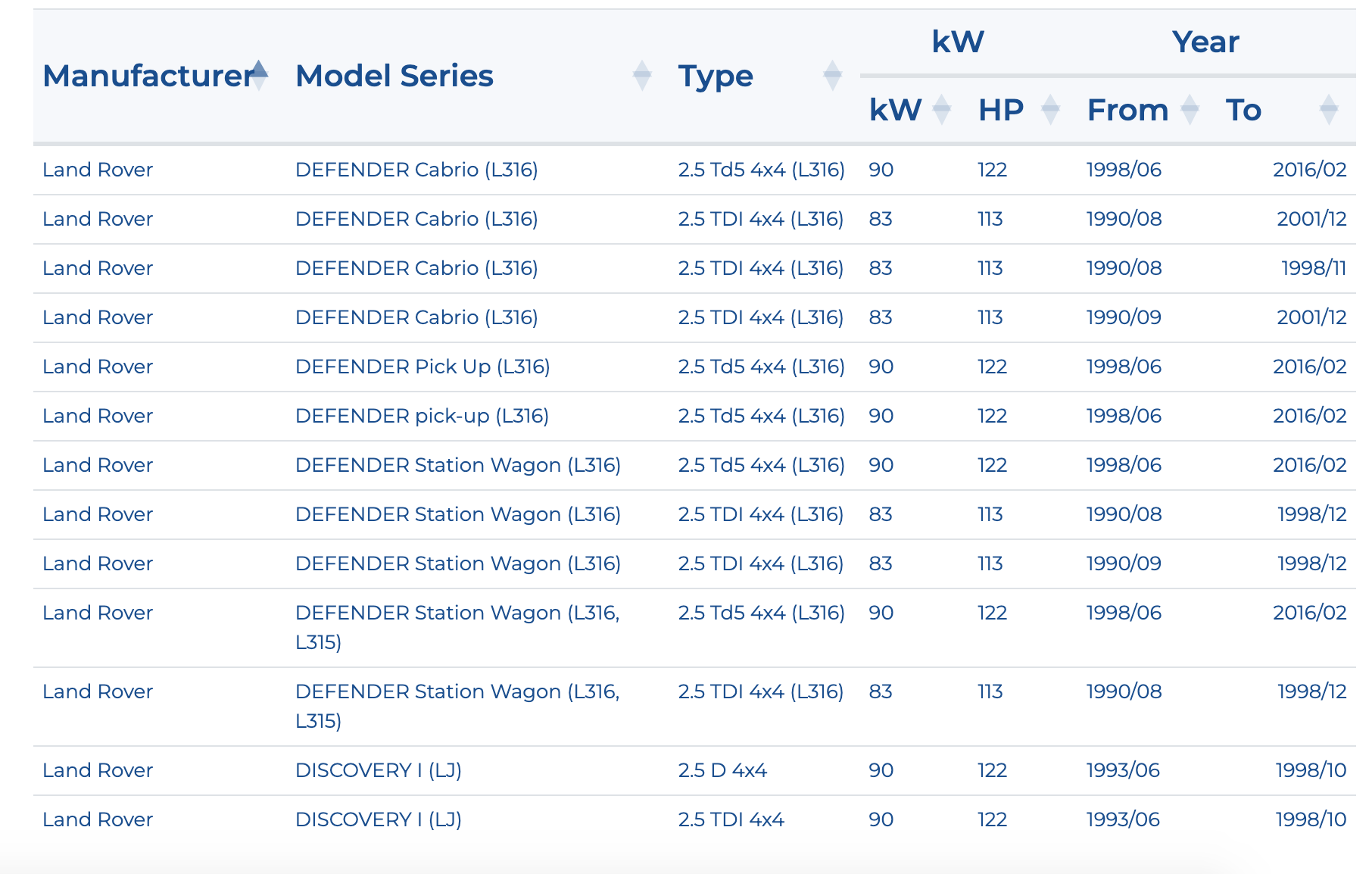Select DEFENDER Pick Up (L316) model cell
Image resolution: width=1372 pixels, height=874 pixels.
pyautogui.click(x=423, y=367)
